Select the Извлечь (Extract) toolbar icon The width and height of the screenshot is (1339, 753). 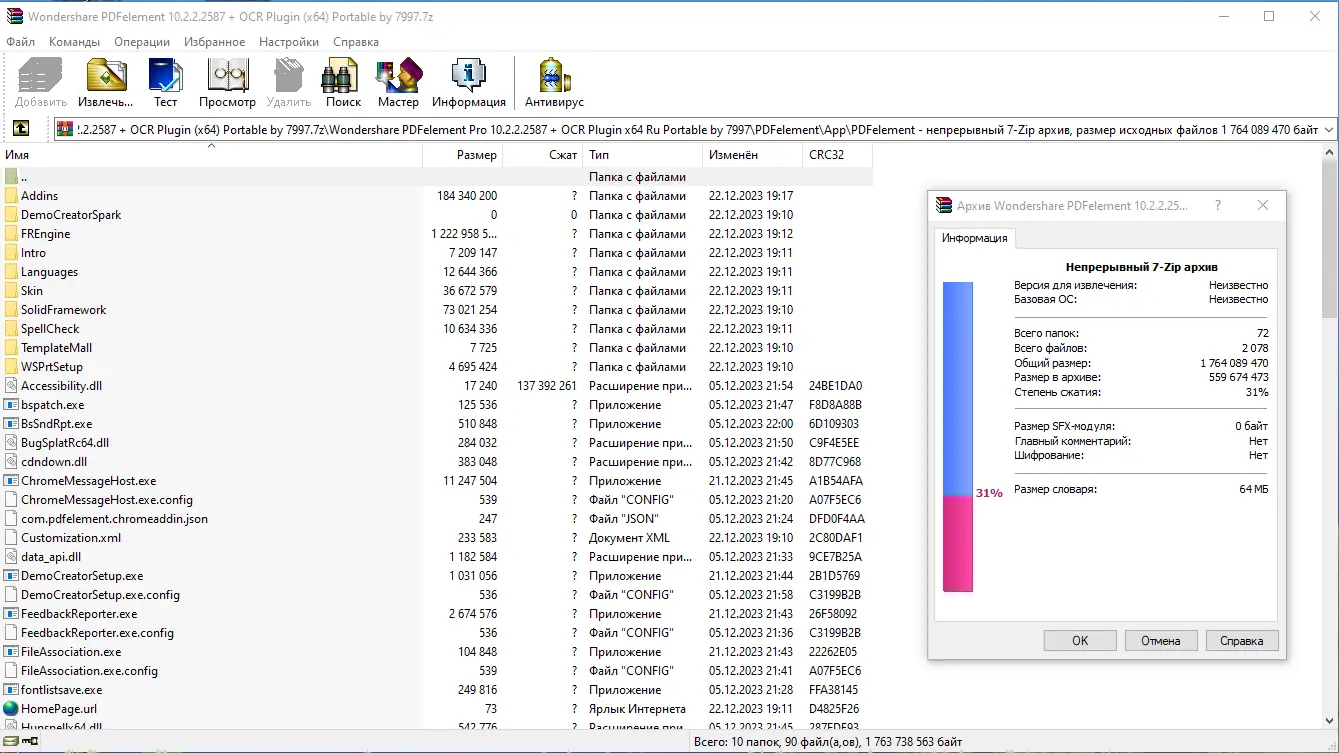click(x=105, y=78)
